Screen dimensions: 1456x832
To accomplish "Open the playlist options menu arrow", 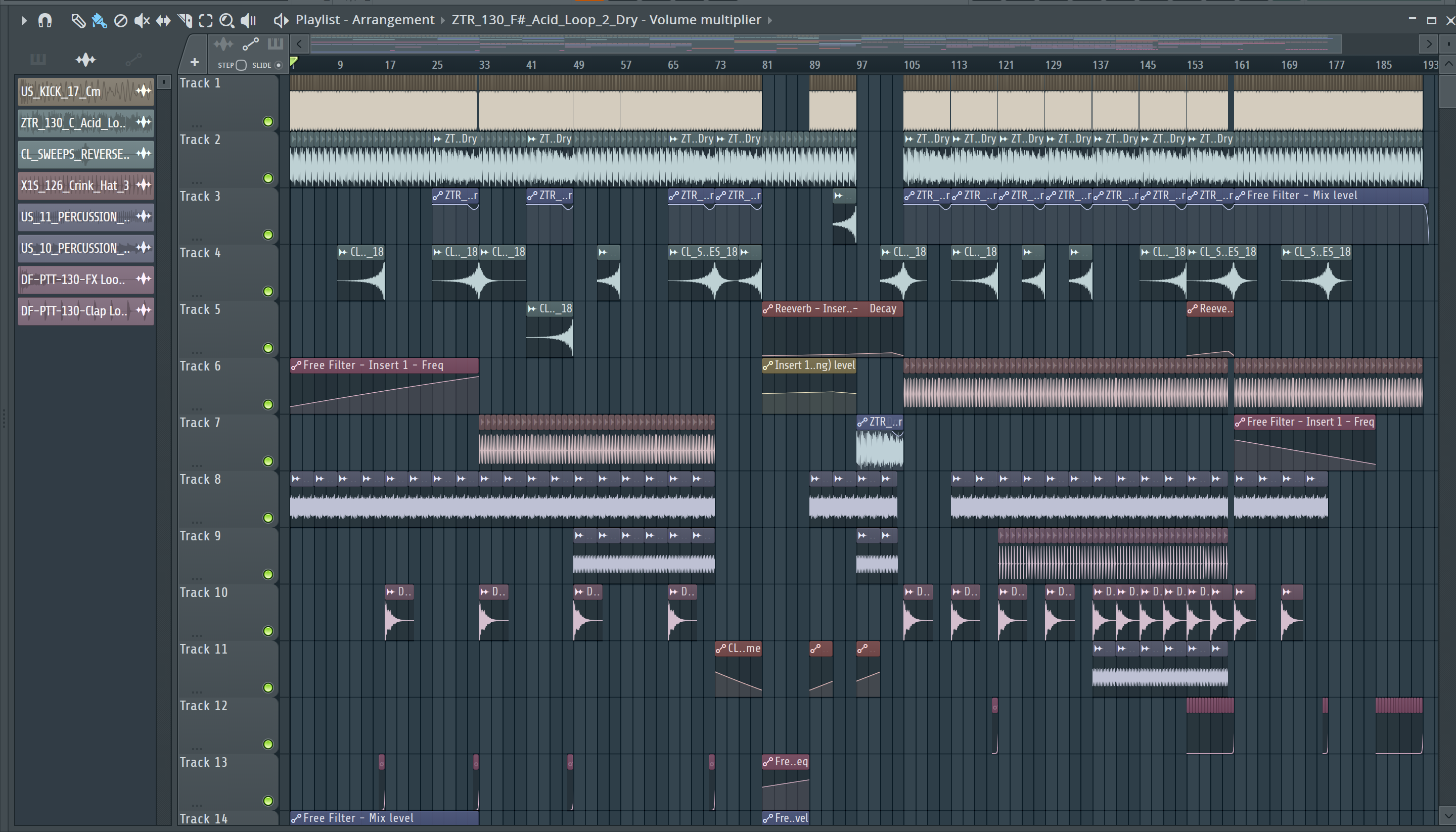I will coord(23,21).
